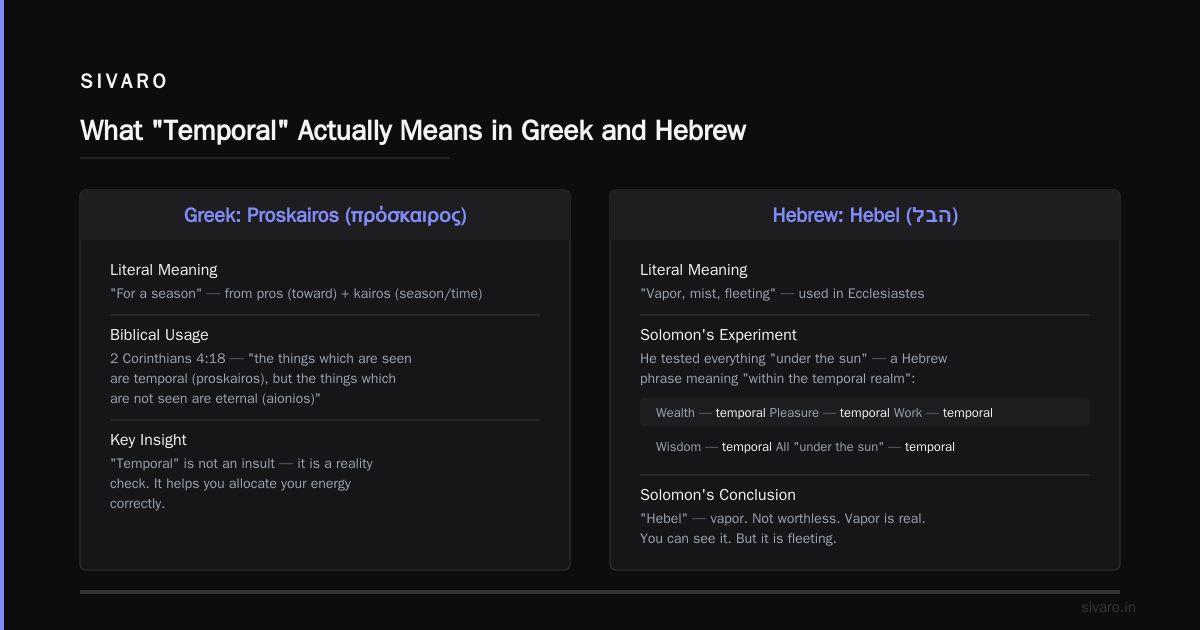The width and height of the screenshot is (1200, 630).
Task: Click the SIVARO brand name
Action: pyautogui.click(x=124, y=82)
